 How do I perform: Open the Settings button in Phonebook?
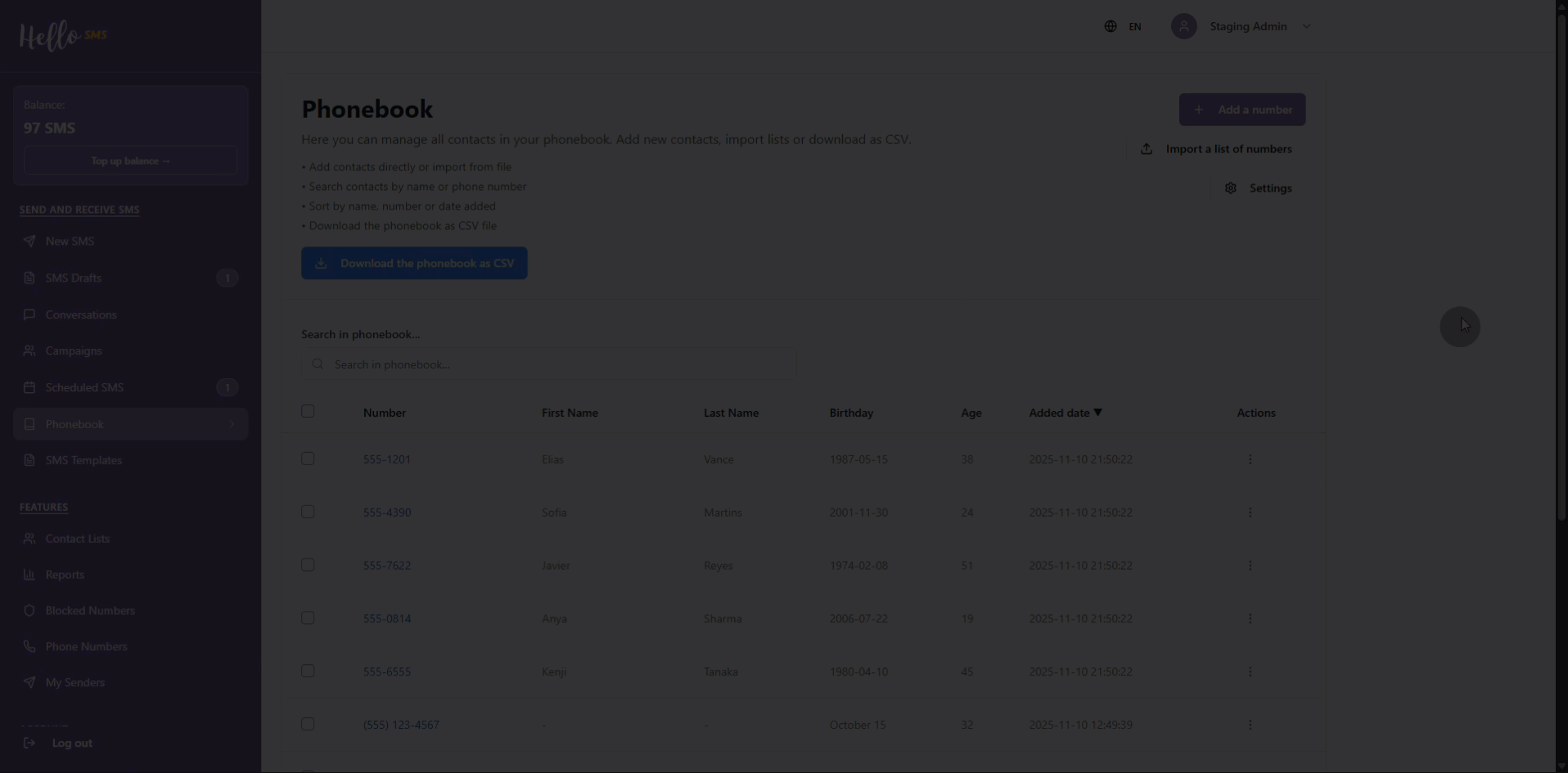(1259, 188)
